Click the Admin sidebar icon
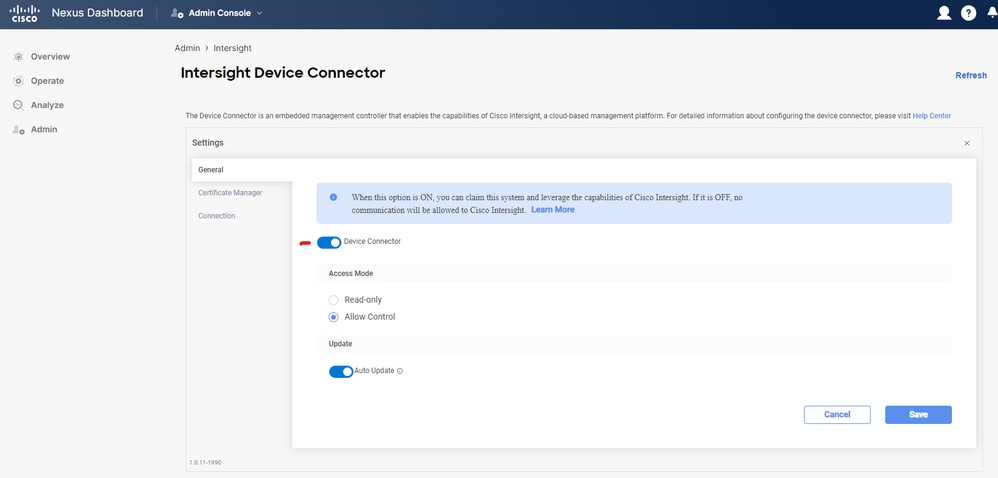 tap(18, 129)
